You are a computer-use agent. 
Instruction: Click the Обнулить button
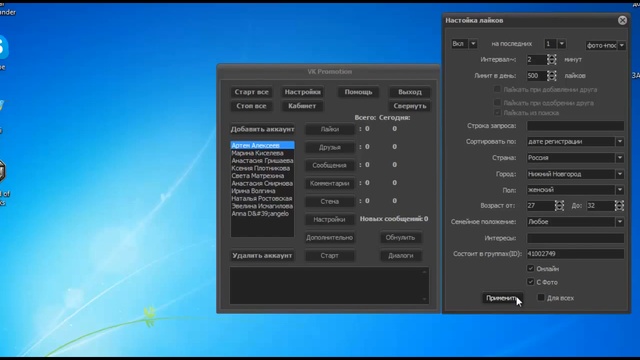pos(400,238)
